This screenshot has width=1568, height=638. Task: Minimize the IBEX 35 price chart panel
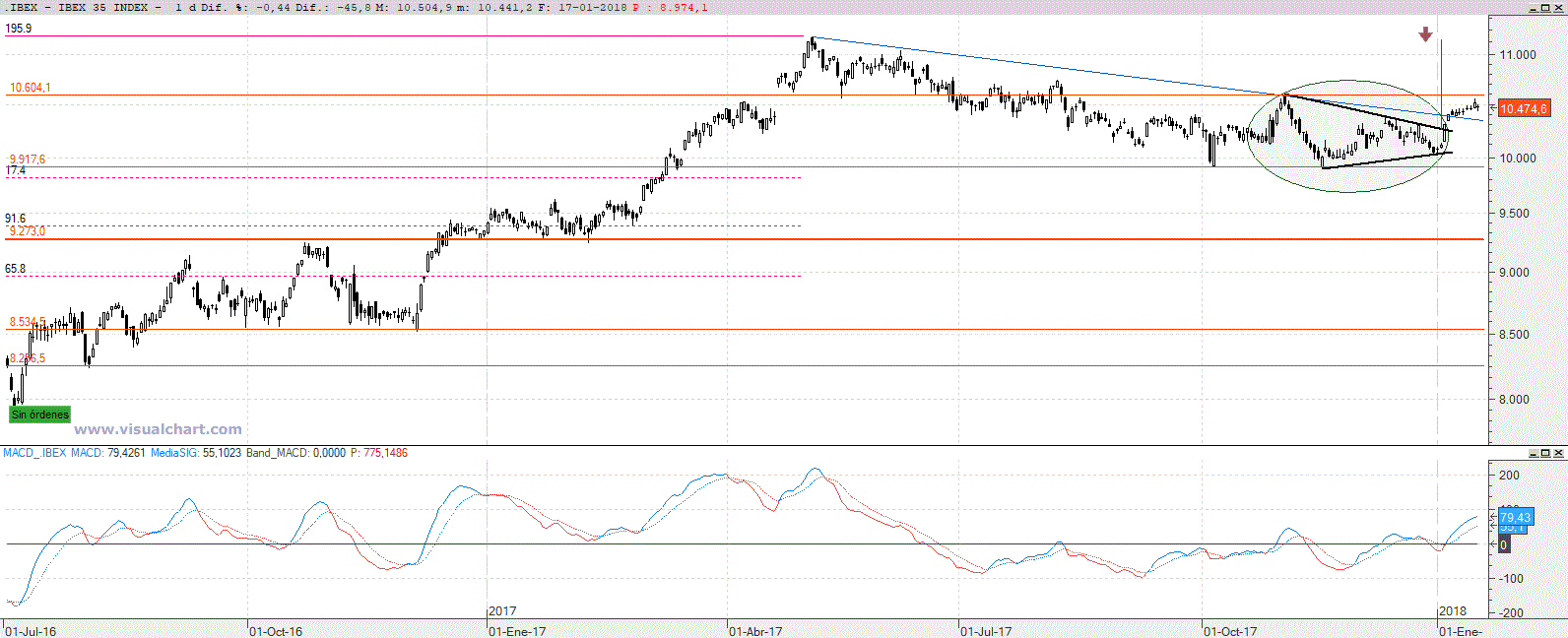(x=1533, y=8)
